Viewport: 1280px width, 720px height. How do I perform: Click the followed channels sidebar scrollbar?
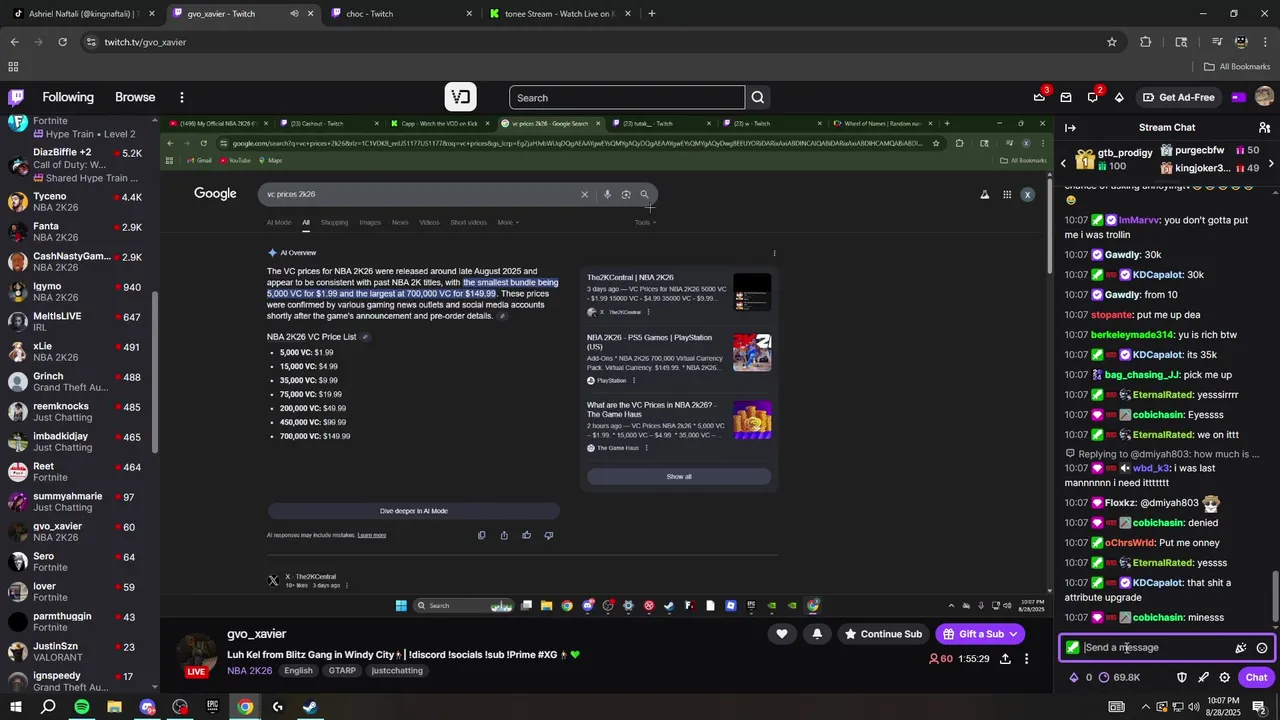tap(155, 370)
